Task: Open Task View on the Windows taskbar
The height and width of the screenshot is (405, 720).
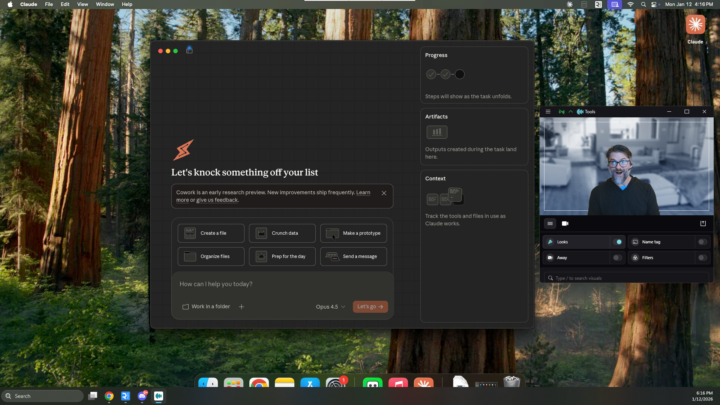Action: pos(93,396)
